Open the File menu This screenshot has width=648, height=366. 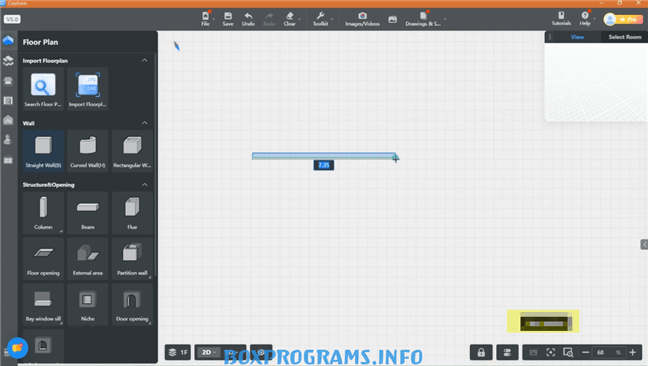(x=205, y=19)
